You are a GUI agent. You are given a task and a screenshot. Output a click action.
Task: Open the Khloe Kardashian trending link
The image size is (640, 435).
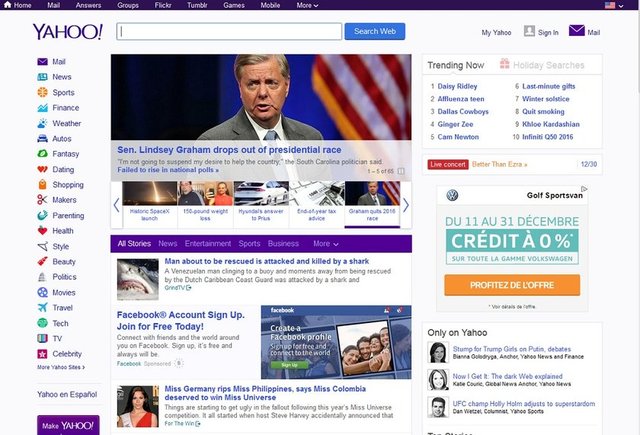coord(551,124)
